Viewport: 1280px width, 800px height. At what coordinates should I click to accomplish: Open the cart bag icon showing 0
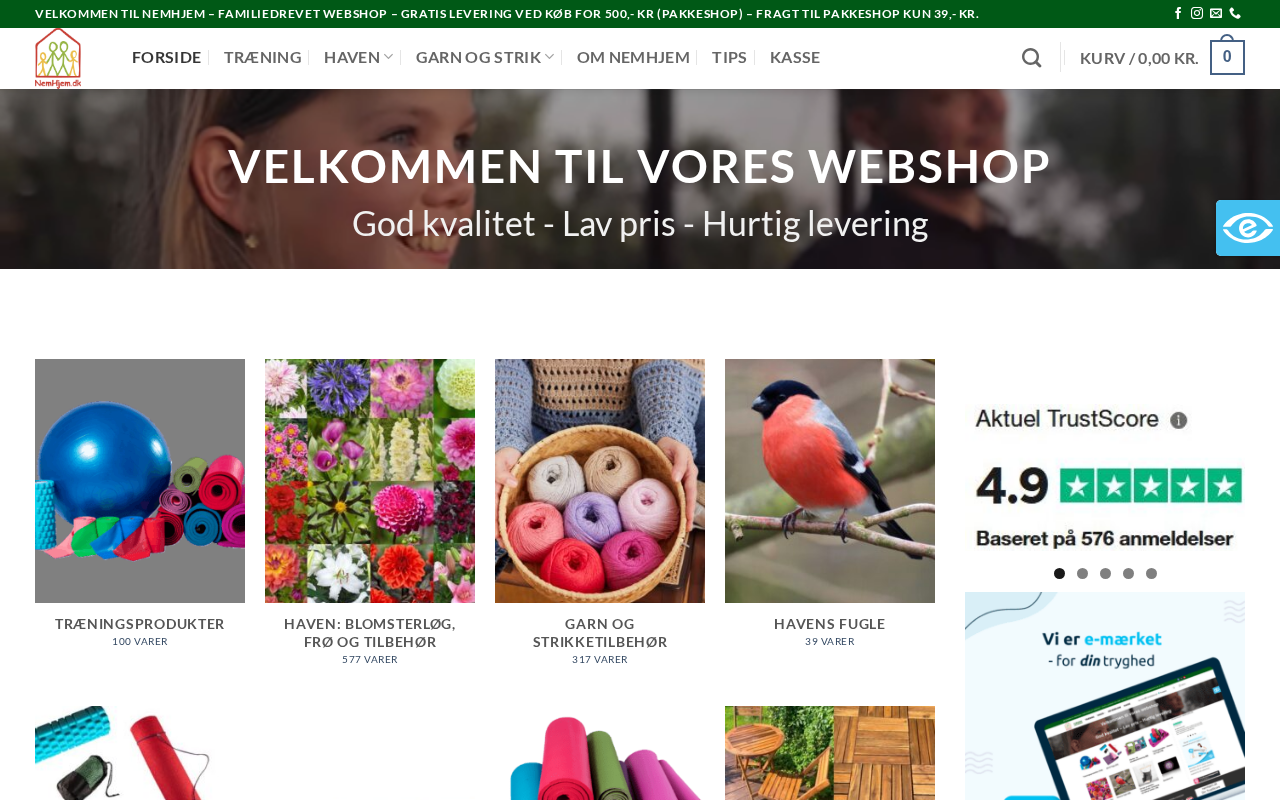click(x=1227, y=57)
